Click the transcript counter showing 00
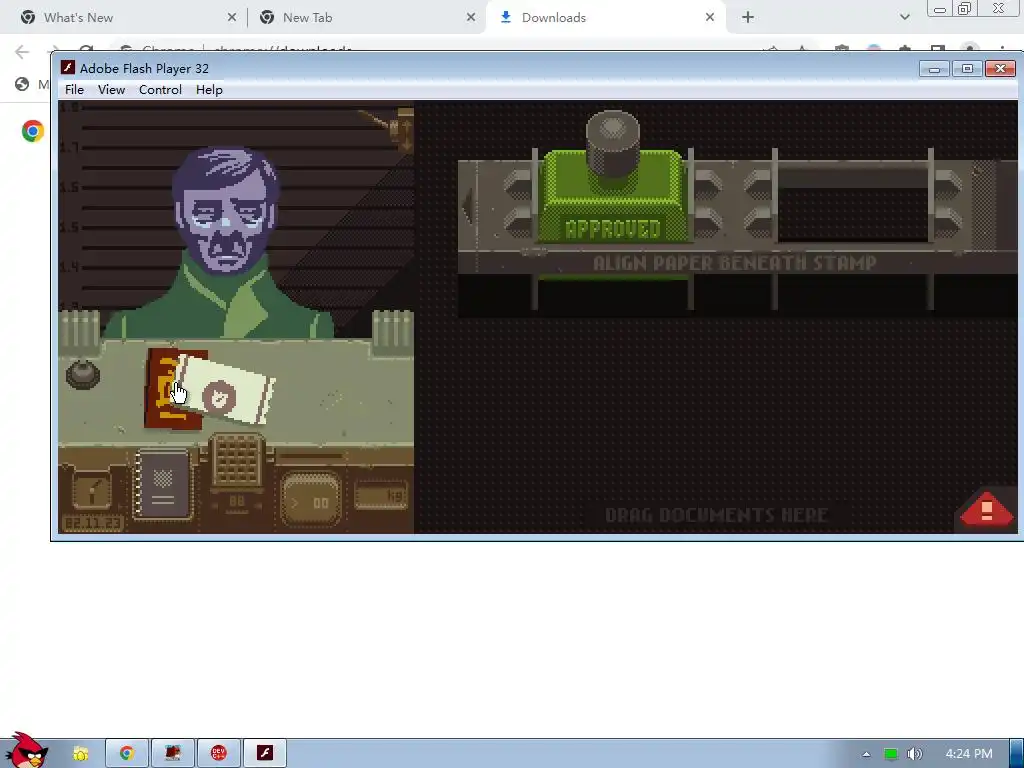Viewport: 1024px width, 768px height. [x=311, y=501]
